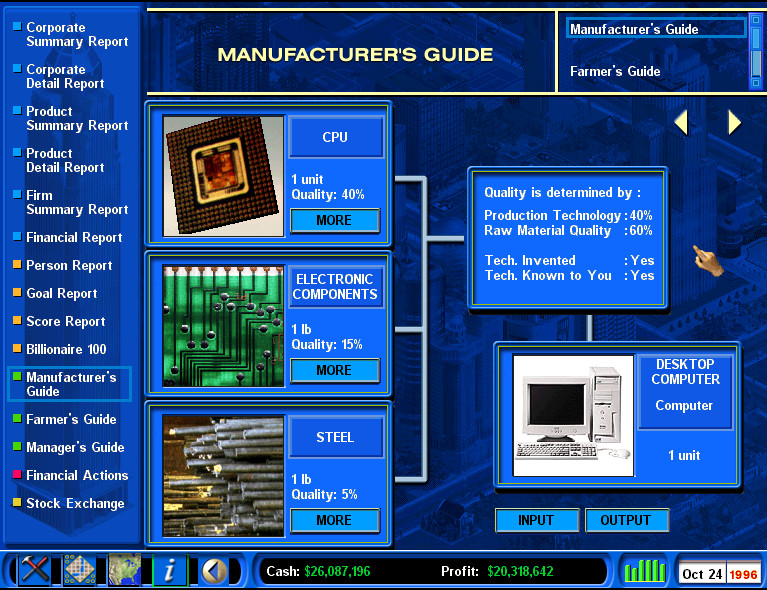Click the Oct 24 1996 date display
Image resolution: width=767 pixels, height=590 pixels.
[x=719, y=574]
